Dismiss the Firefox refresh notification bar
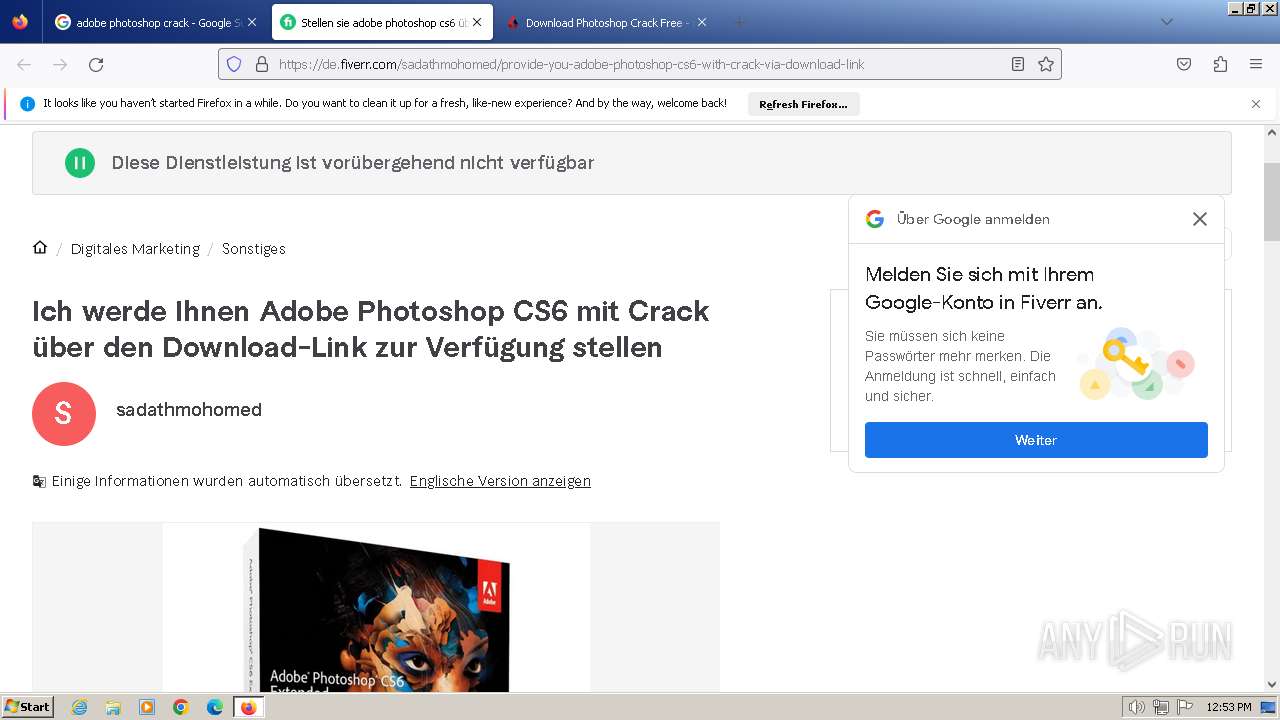Screen dimensions: 1280x720 tap(1256, 104)
